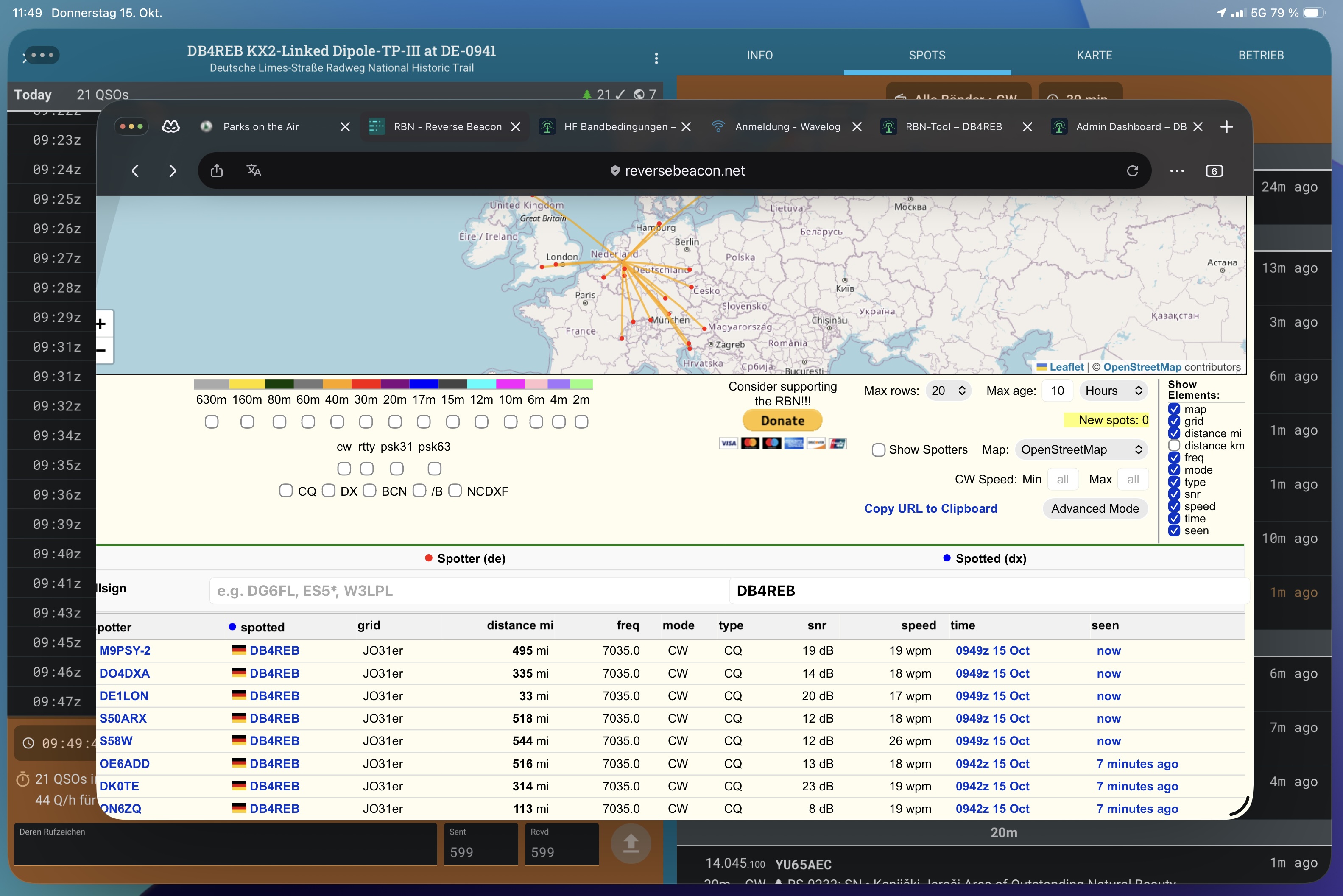Close the HF Bandbedingungen tab
This screenshot has height=896, width=1343.
pos(687,127)
